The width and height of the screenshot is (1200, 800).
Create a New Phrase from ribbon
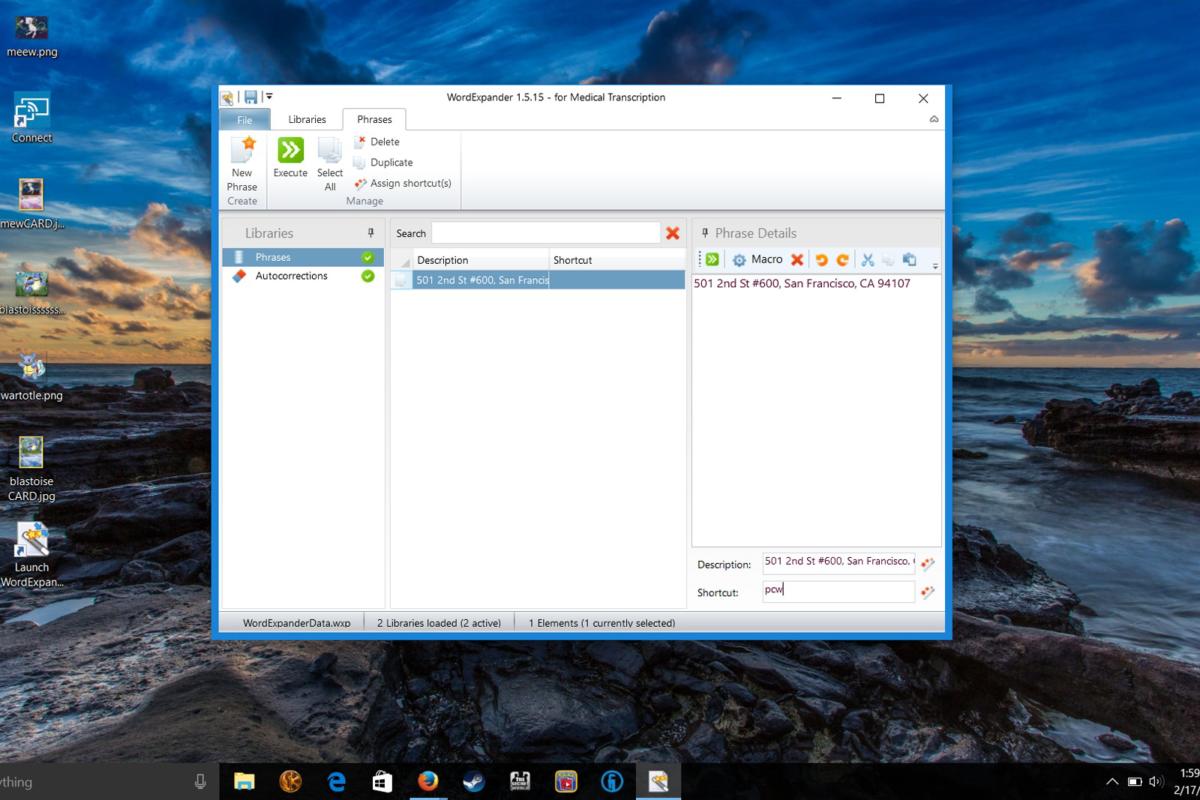[x=242, y=164]
